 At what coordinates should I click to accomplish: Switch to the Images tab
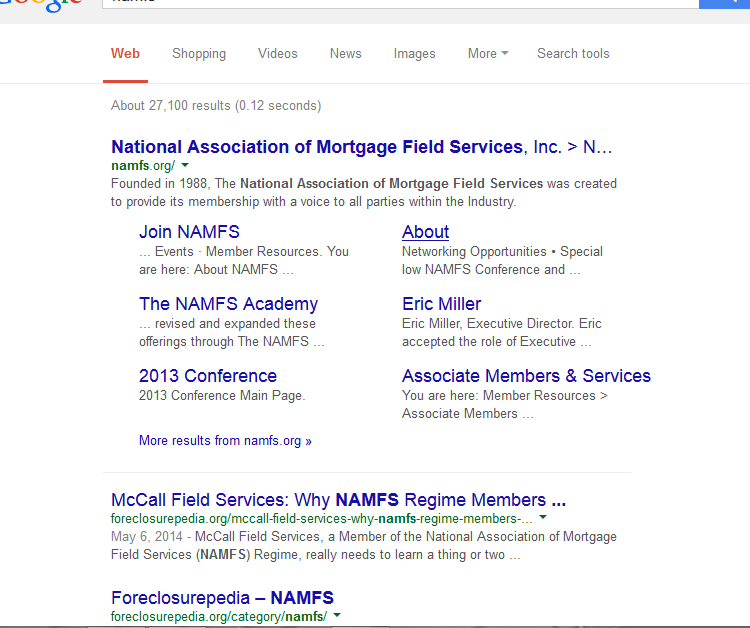[415, 54]
